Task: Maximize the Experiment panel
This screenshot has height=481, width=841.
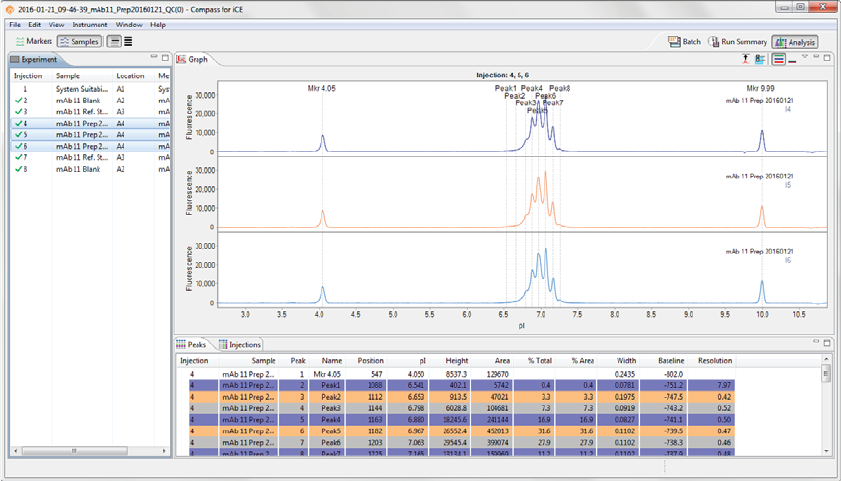Action: coord(164,58)
